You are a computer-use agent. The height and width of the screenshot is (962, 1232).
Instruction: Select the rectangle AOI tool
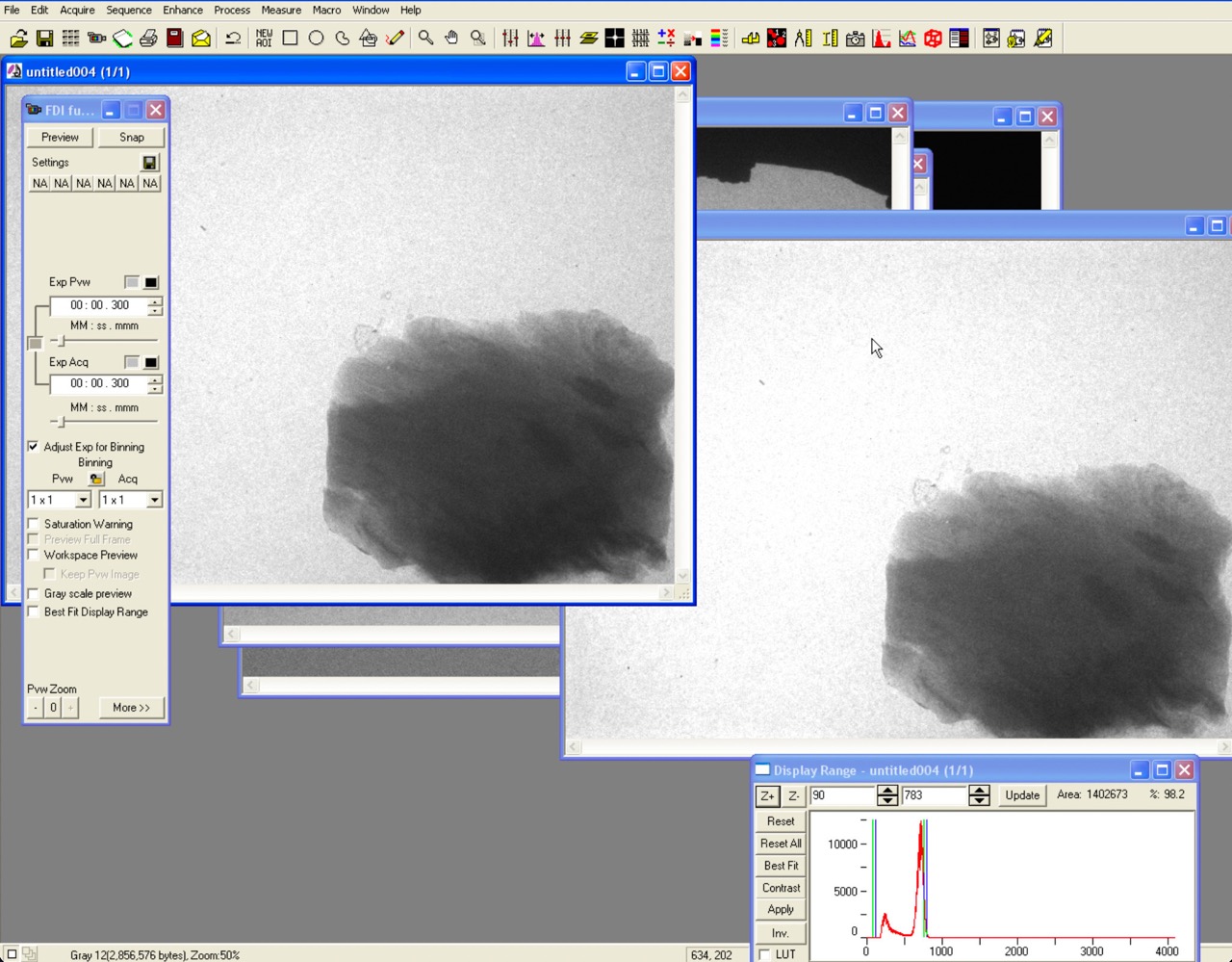tap(290, 39)
